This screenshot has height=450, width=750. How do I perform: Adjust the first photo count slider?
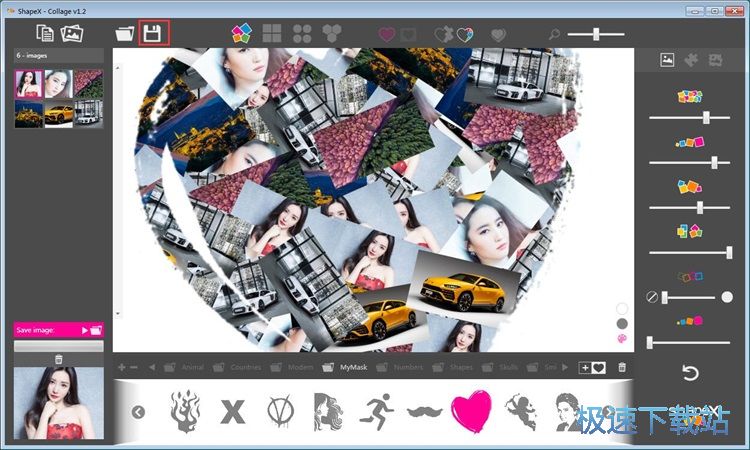tap(689, 117)
